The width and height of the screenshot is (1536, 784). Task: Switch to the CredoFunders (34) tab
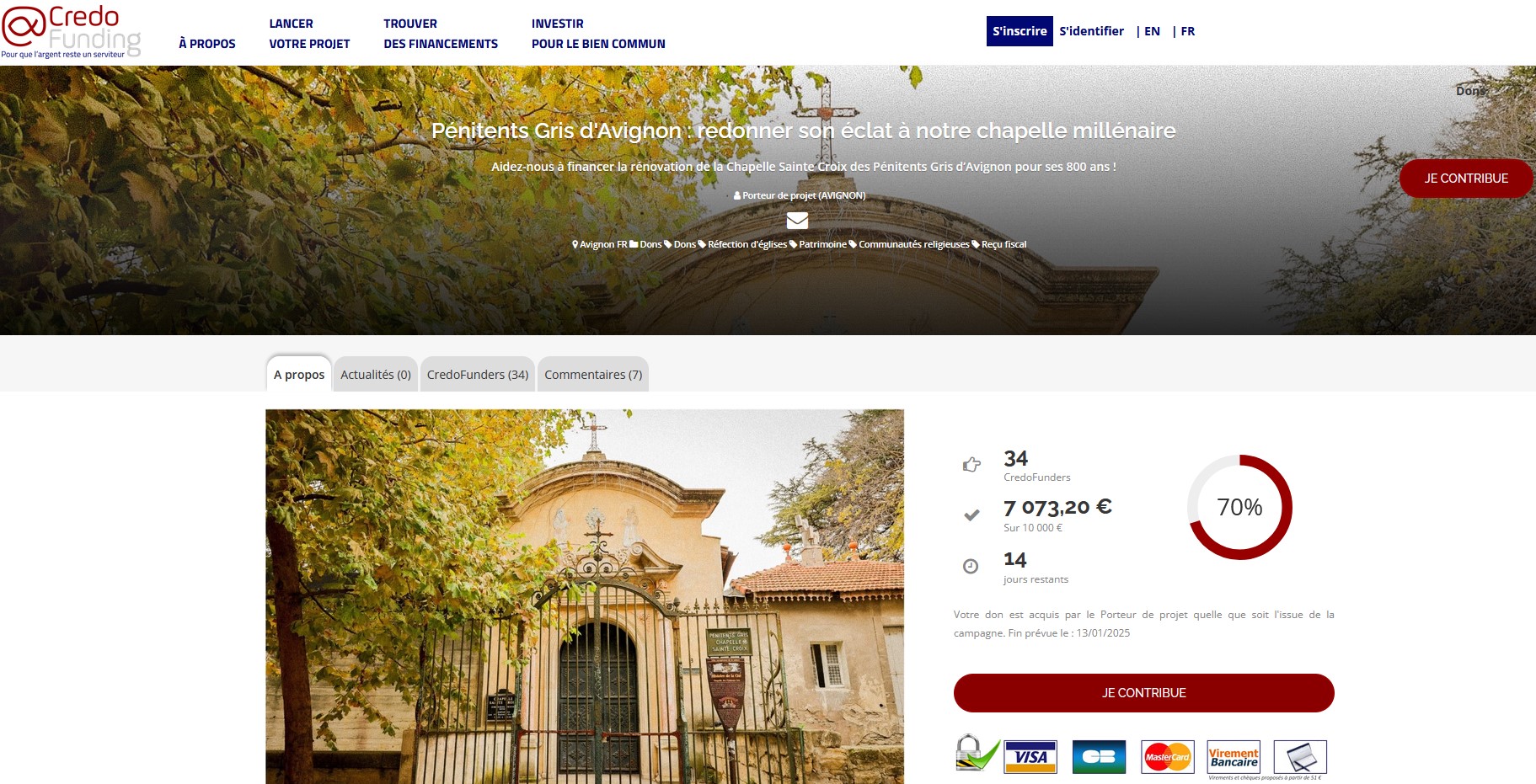coord(478,375)
